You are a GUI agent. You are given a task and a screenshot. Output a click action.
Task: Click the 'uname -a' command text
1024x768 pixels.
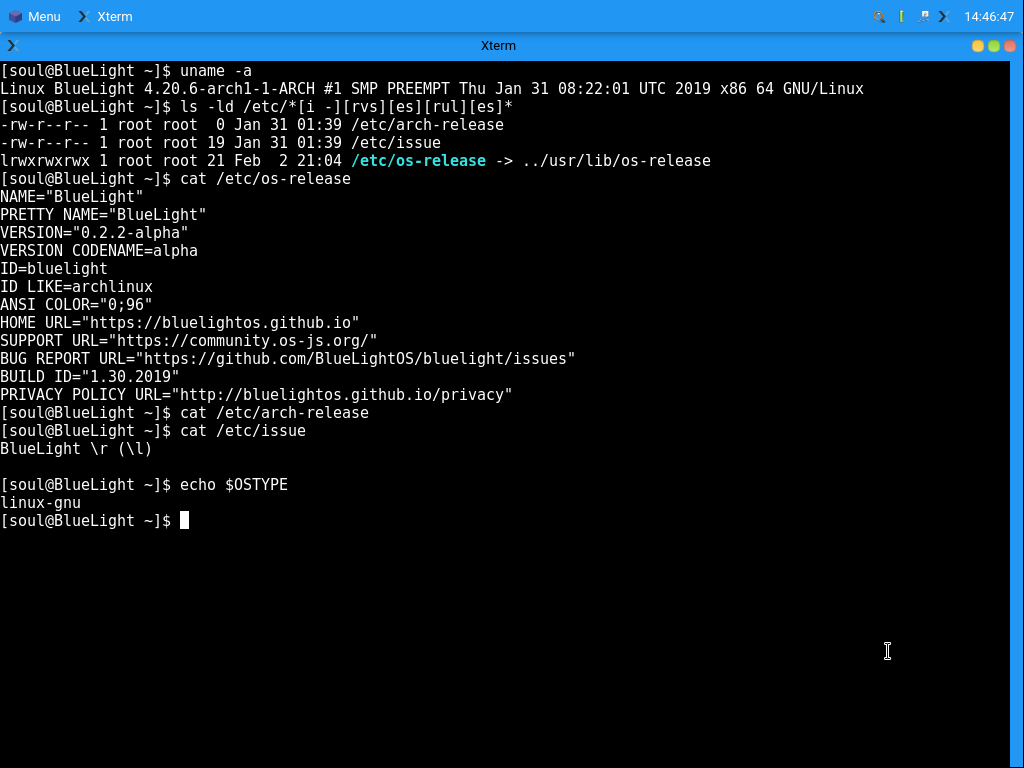(216, 71)
